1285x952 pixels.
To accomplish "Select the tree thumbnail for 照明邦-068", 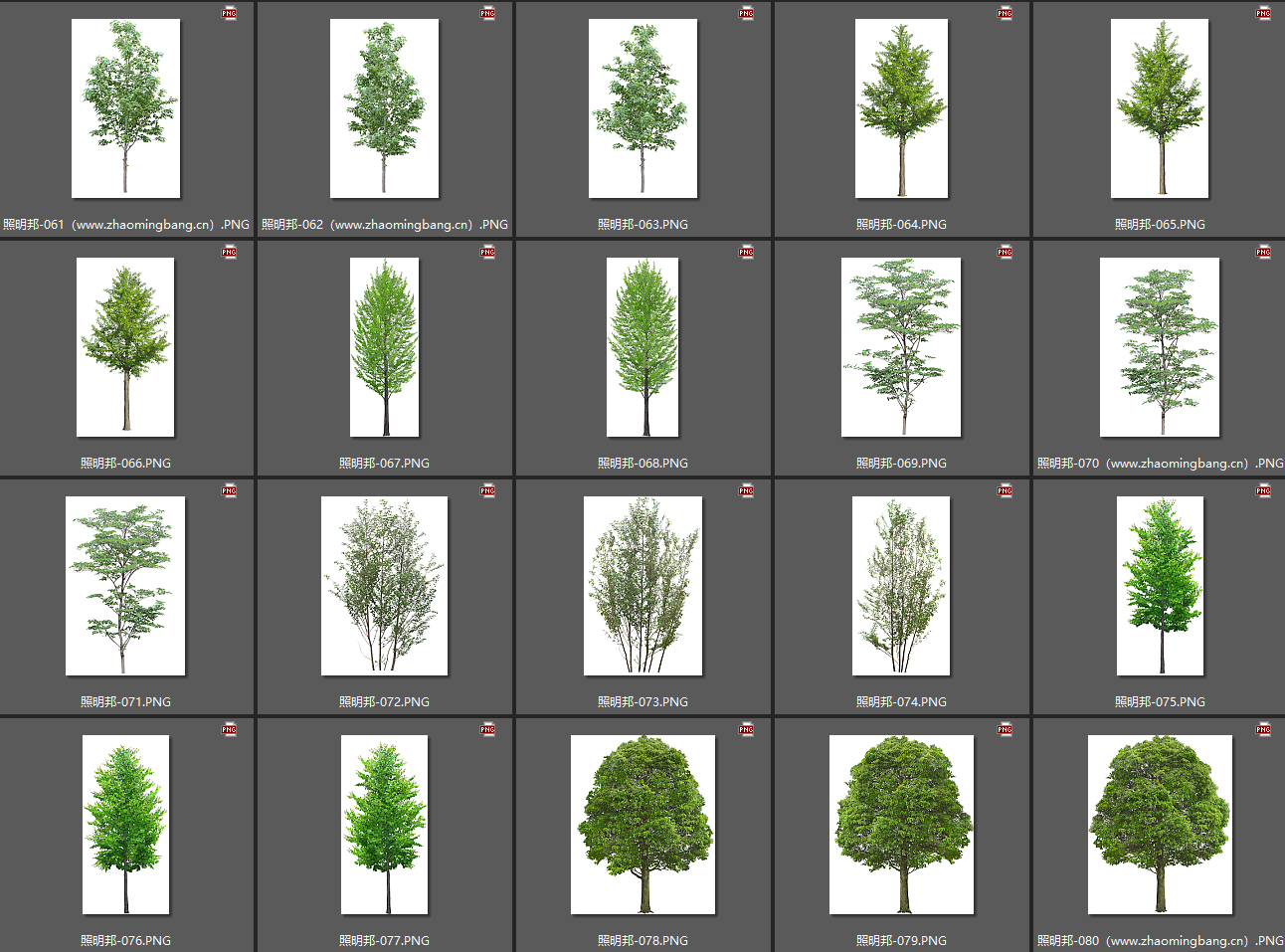I will point(642,347).
